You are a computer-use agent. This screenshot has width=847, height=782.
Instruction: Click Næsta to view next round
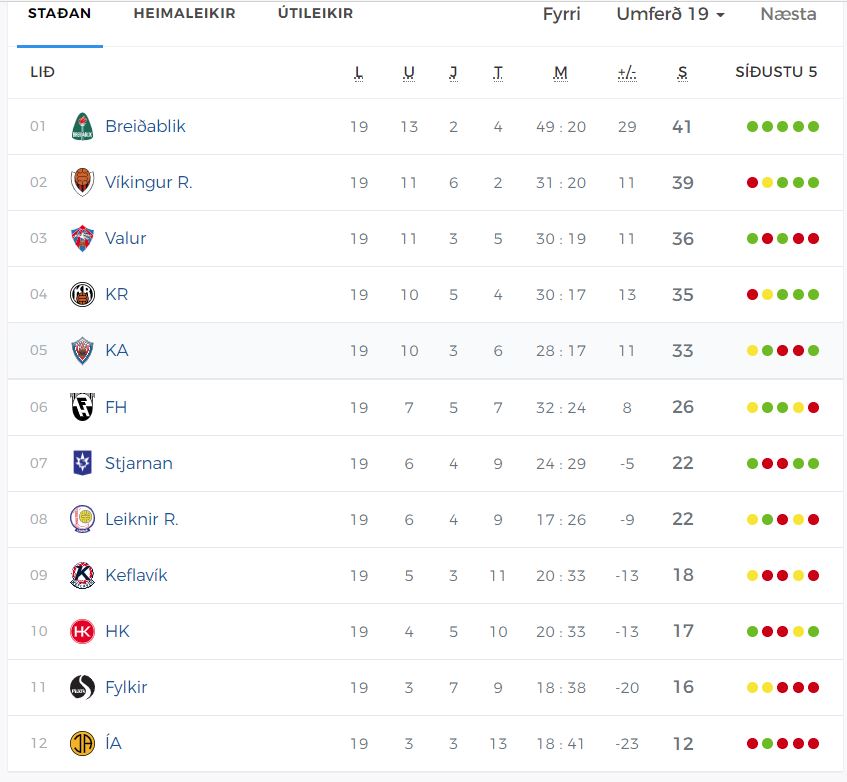click(x=788, y=14)
